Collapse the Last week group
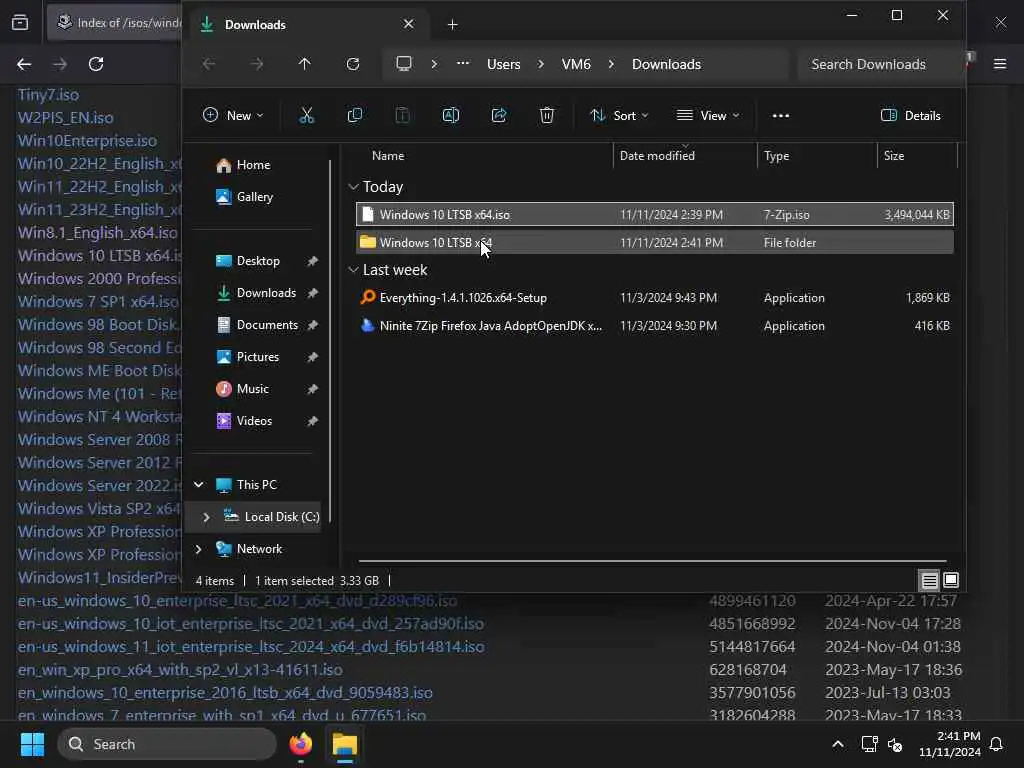This screenshot has width=1024, height=768. point(353,270)
